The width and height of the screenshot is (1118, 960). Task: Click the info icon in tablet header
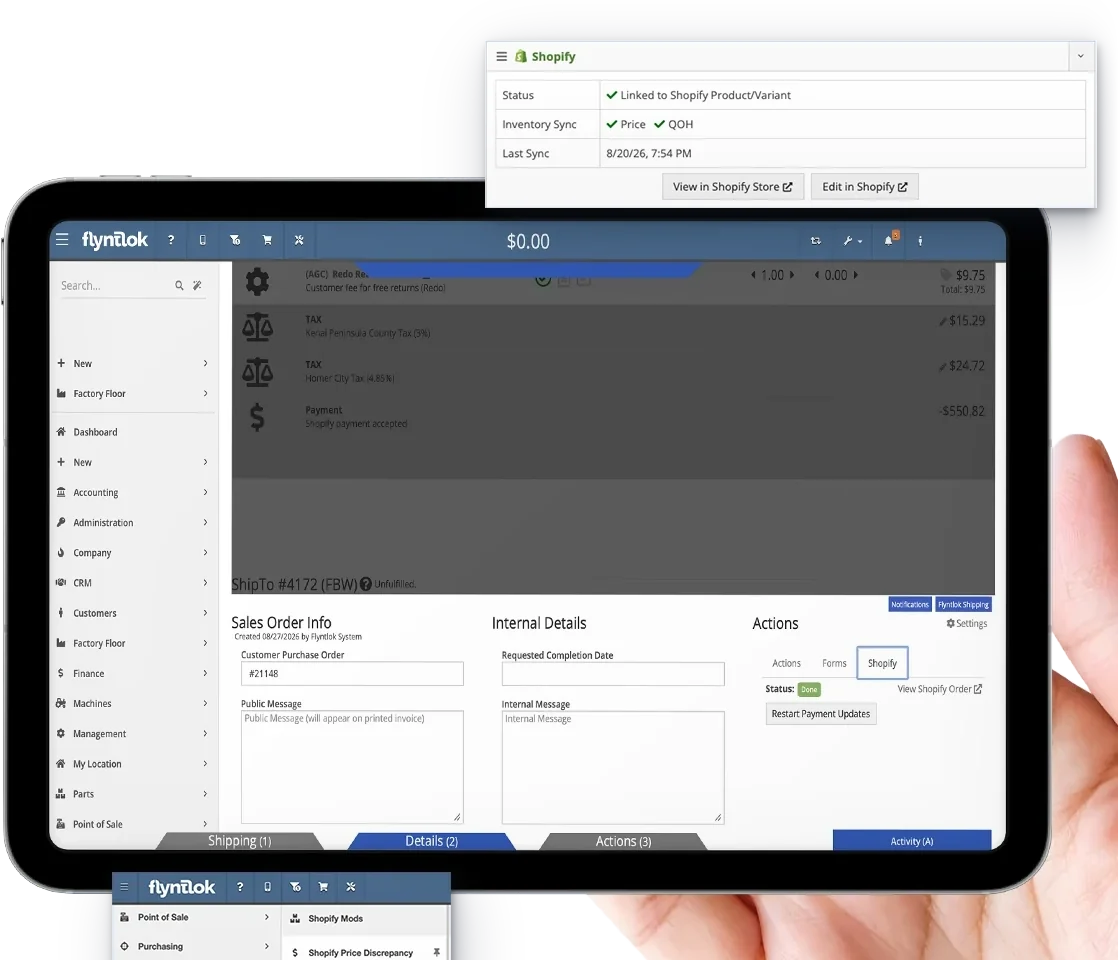point(920,241)
